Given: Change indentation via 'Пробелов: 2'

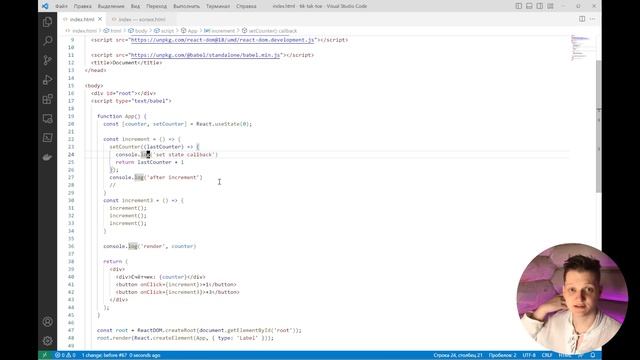Looking at the screenshot, I should coord(502,355).
